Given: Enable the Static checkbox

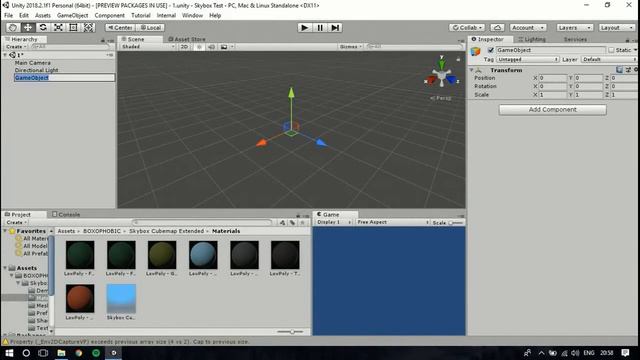Looking at the screenshot, I should [x=611, y=50].
